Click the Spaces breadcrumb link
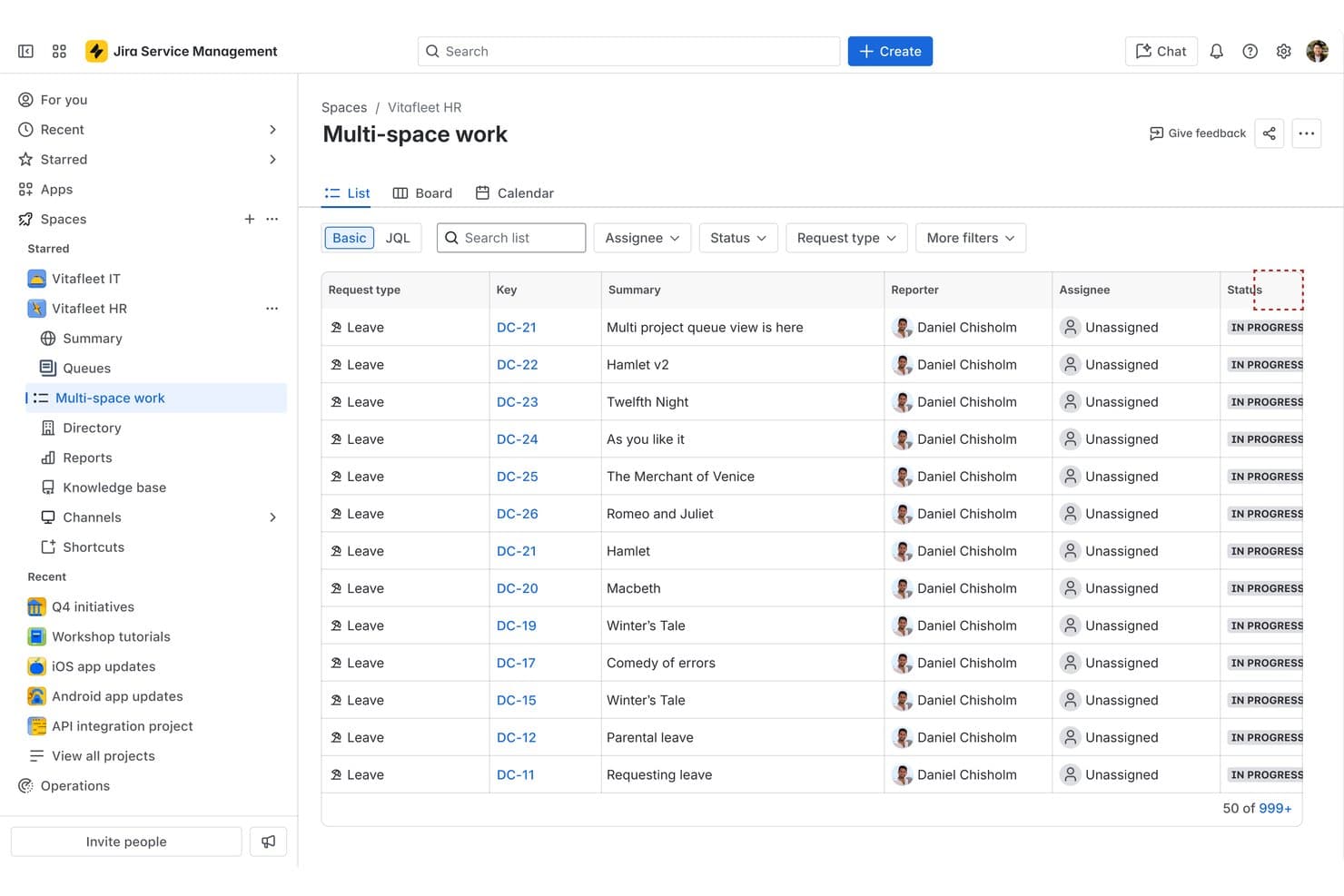Image resolution: width=1344 pixels, height=896 pixels. [x=344, y=107]
